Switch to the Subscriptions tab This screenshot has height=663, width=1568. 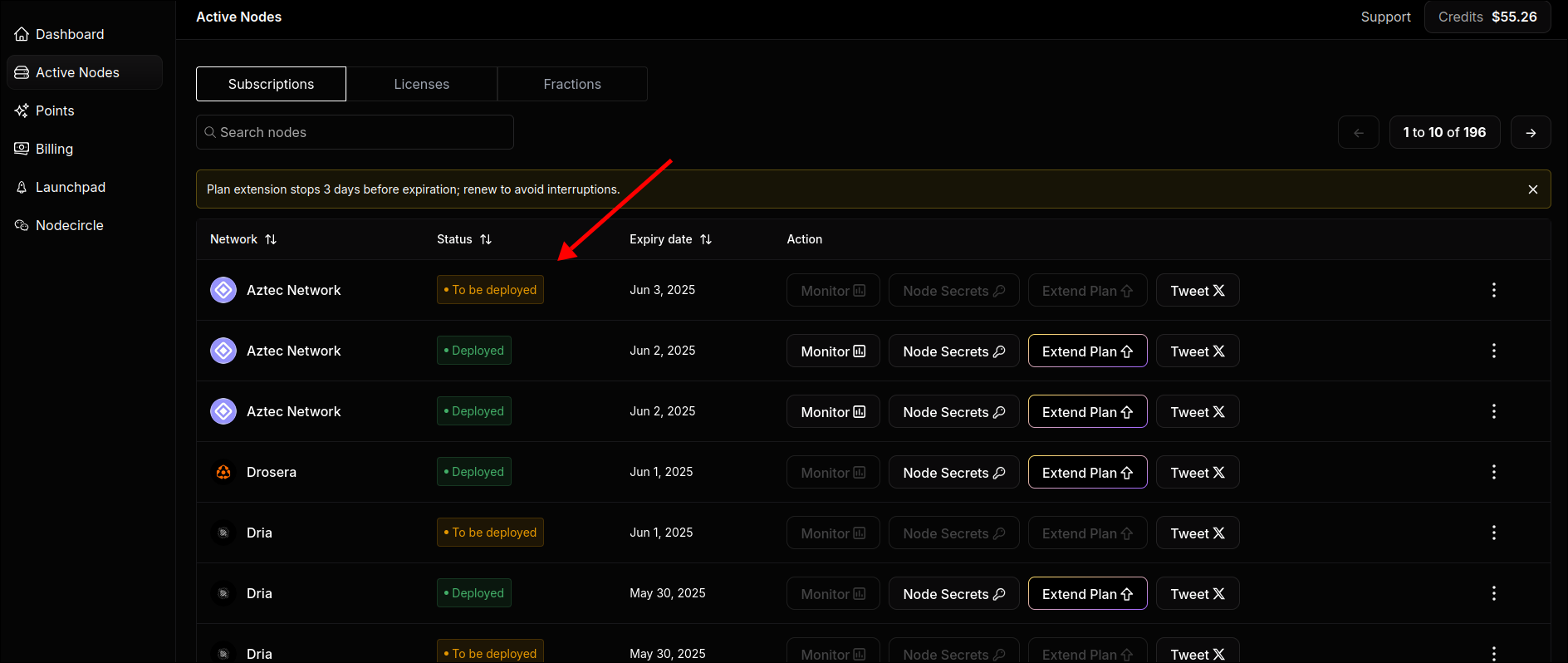pos(271,84)
